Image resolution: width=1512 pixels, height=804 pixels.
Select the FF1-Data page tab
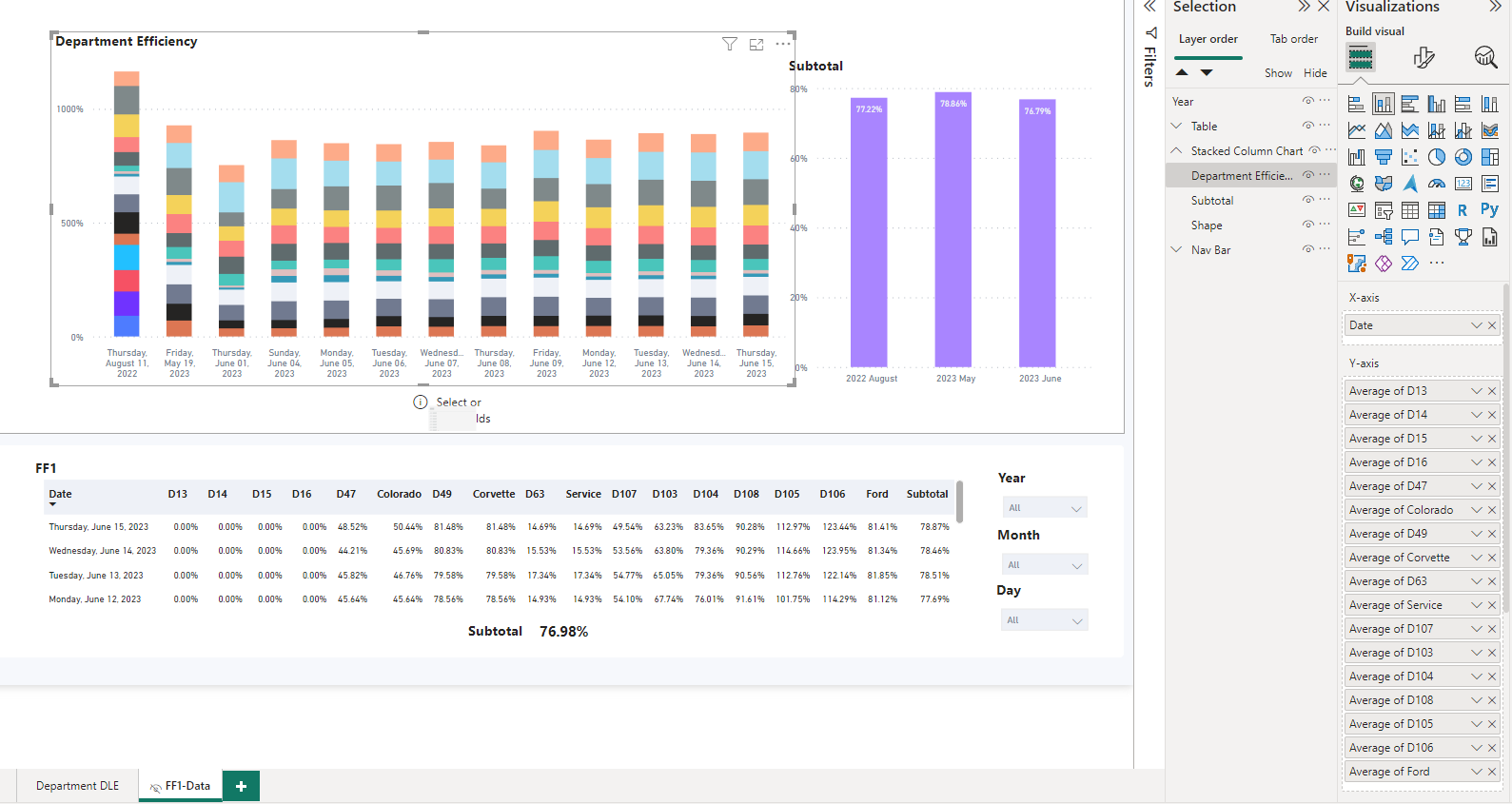(181, 786)
